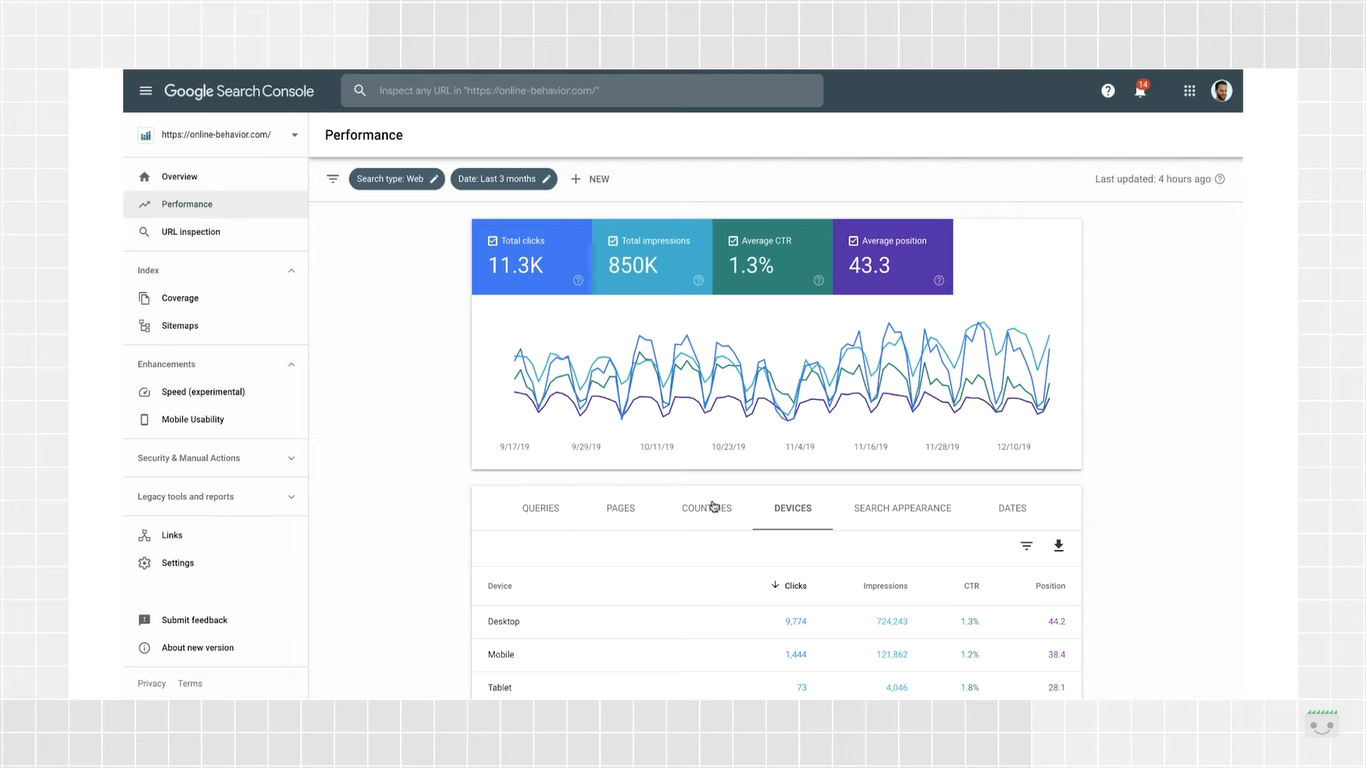Image resolution: width=1366 pixels, height=768 pixels.
Task: Download the devices table data
Action: (x=1058, y=546)
